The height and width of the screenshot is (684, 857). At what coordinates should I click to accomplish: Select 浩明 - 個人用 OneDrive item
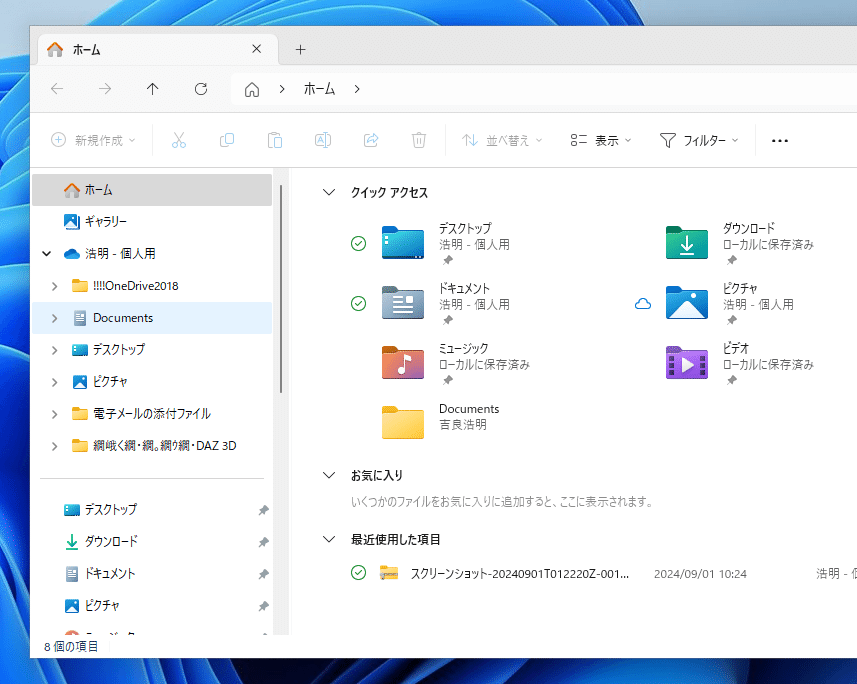(152, 254)
